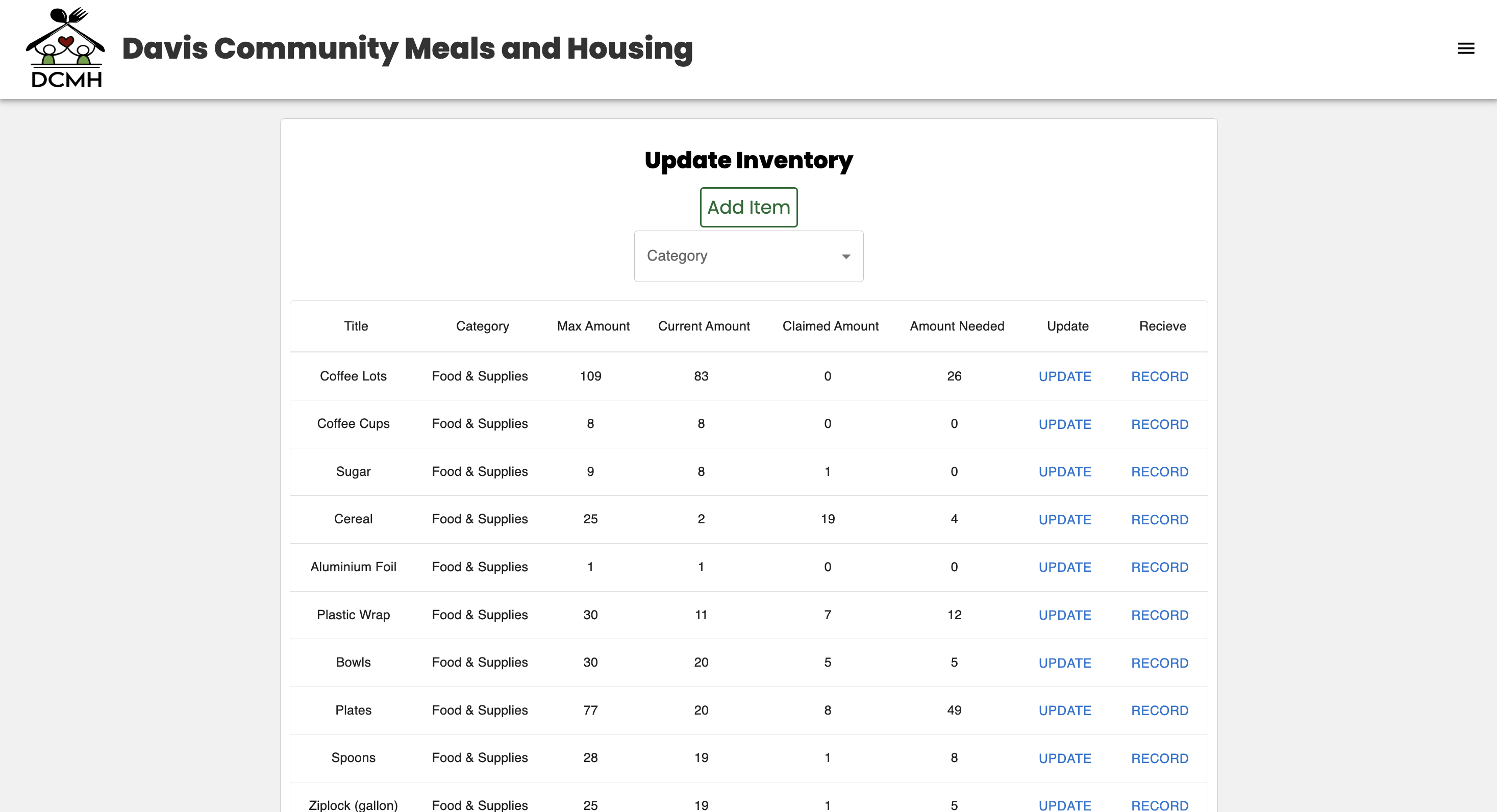Click UPDATE for Coffee Cups
Image resolution: width=1497 pixels, height=812 pixels.
point(1064,424)
